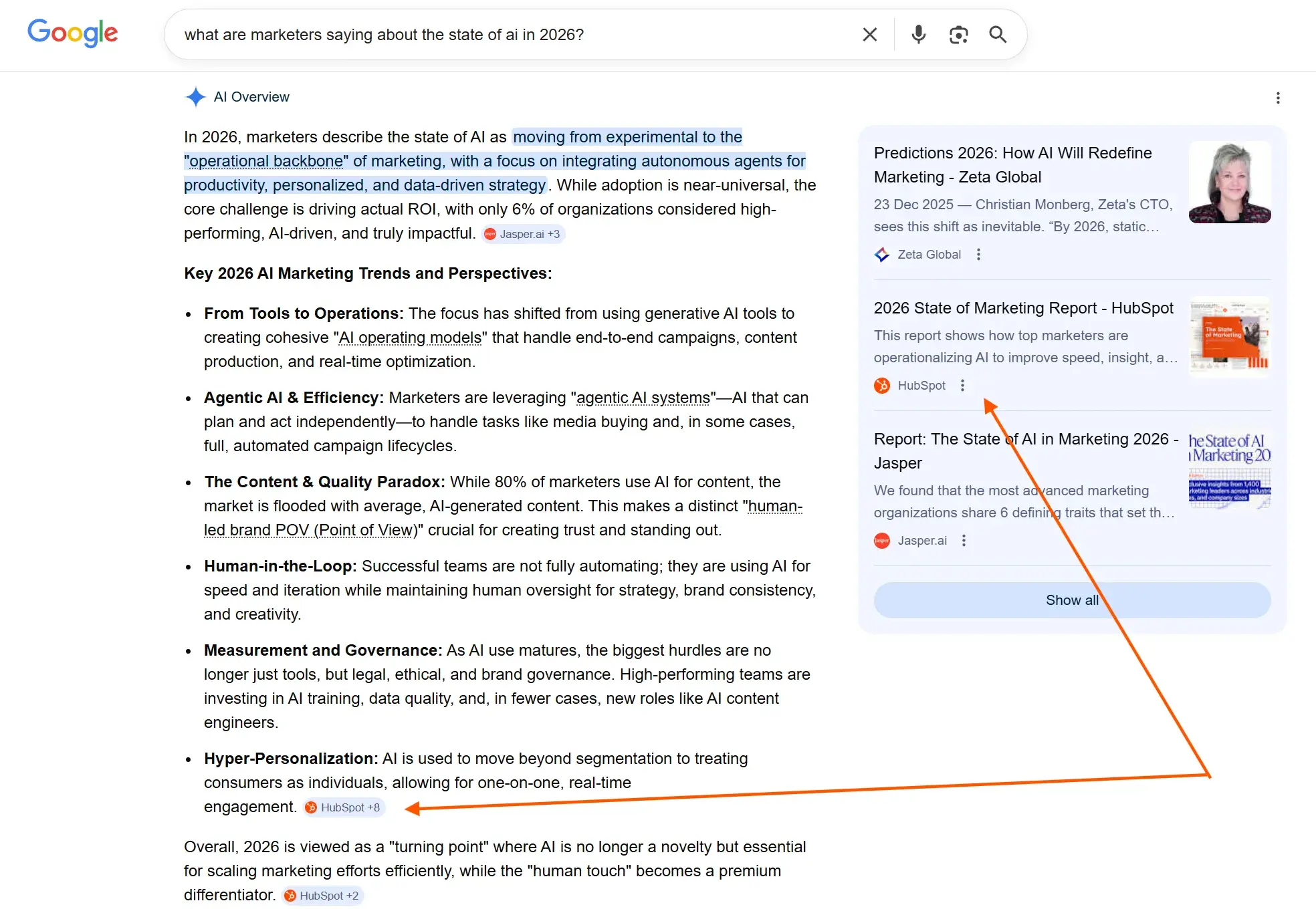Screen dimensions: 1316x909
Task: Expand the "HubSpot +8" sources chip
Action: (343, 807)
